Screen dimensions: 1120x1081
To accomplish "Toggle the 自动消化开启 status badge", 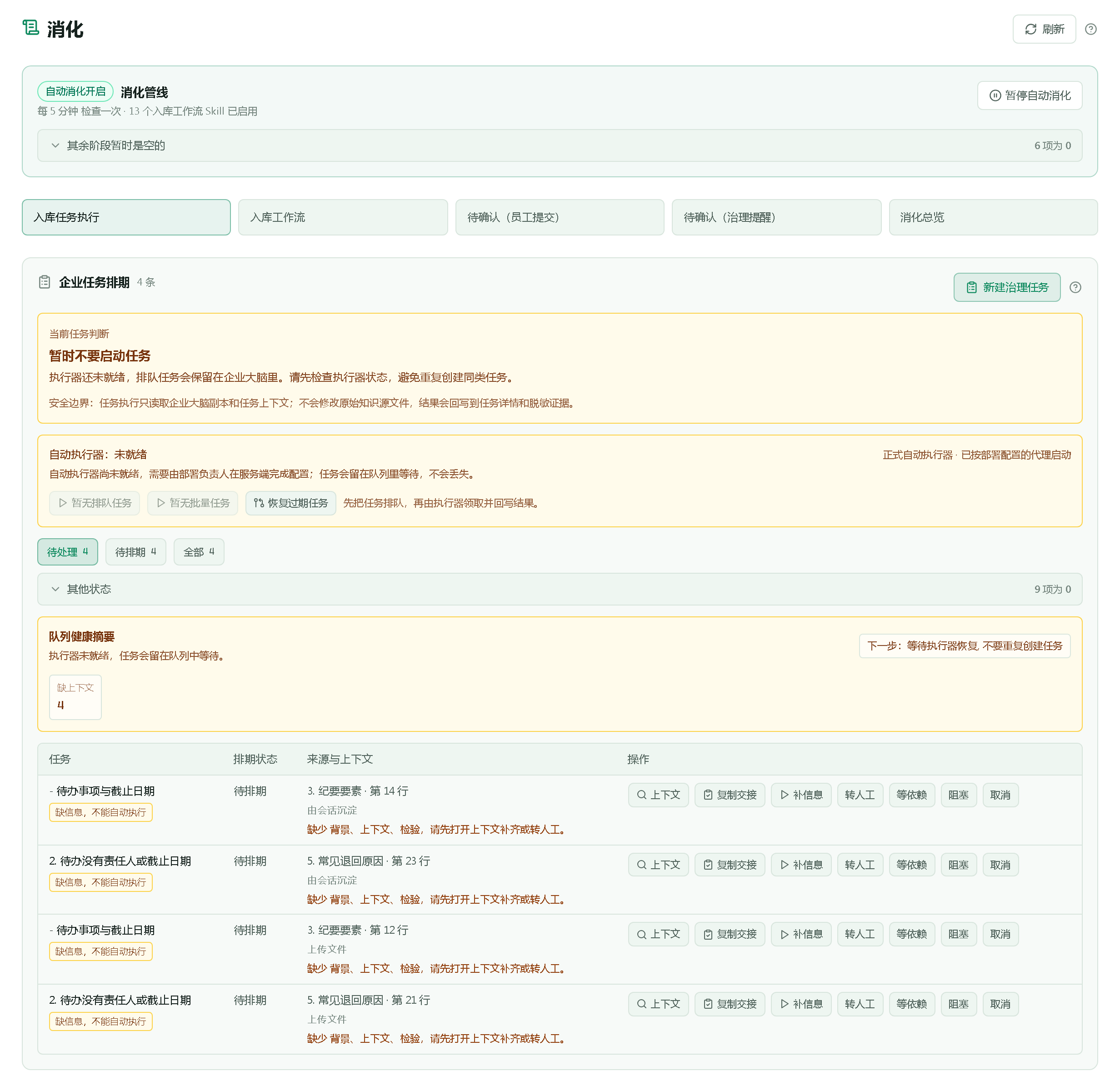I will 75,91.
